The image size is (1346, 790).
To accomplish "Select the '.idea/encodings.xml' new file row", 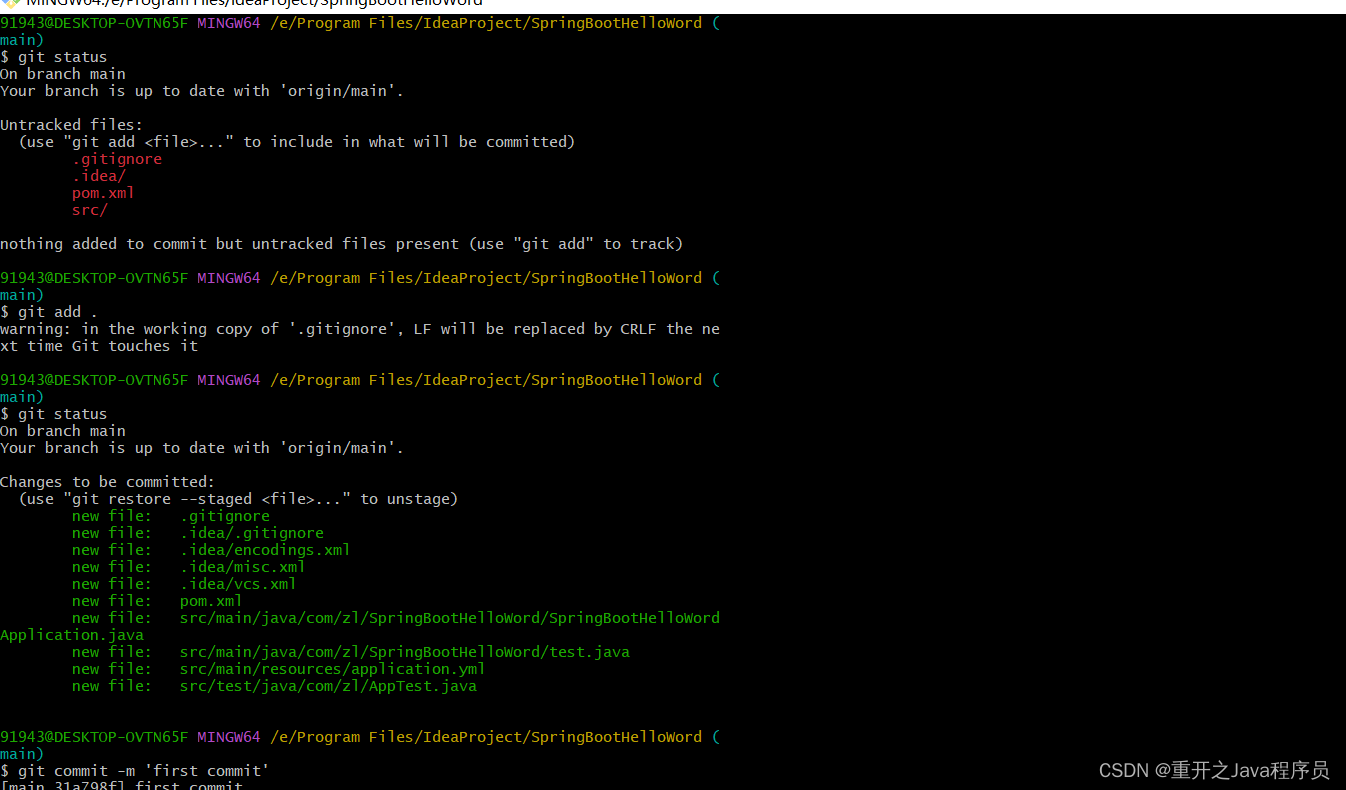I will click(x=211, y=550).
